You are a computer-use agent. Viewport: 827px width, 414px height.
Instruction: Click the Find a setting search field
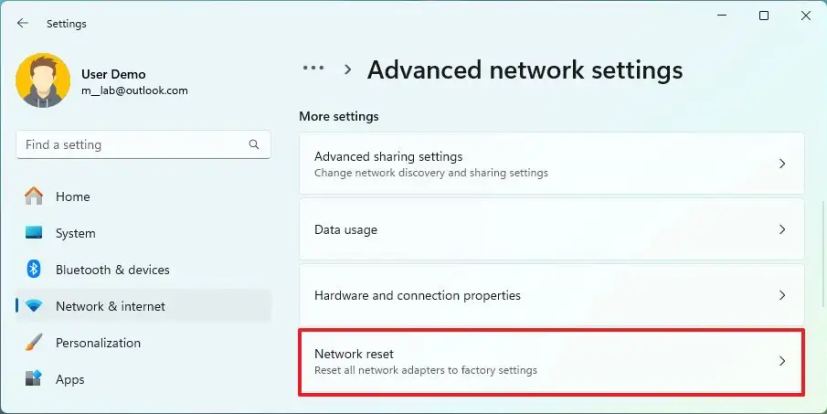tap(143, 145)
